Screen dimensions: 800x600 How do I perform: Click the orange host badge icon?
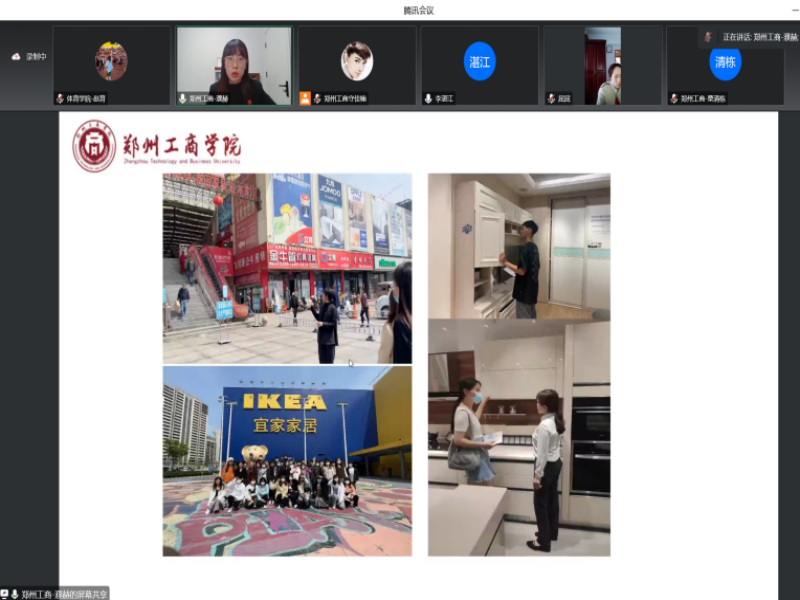(x=305, y=98)
